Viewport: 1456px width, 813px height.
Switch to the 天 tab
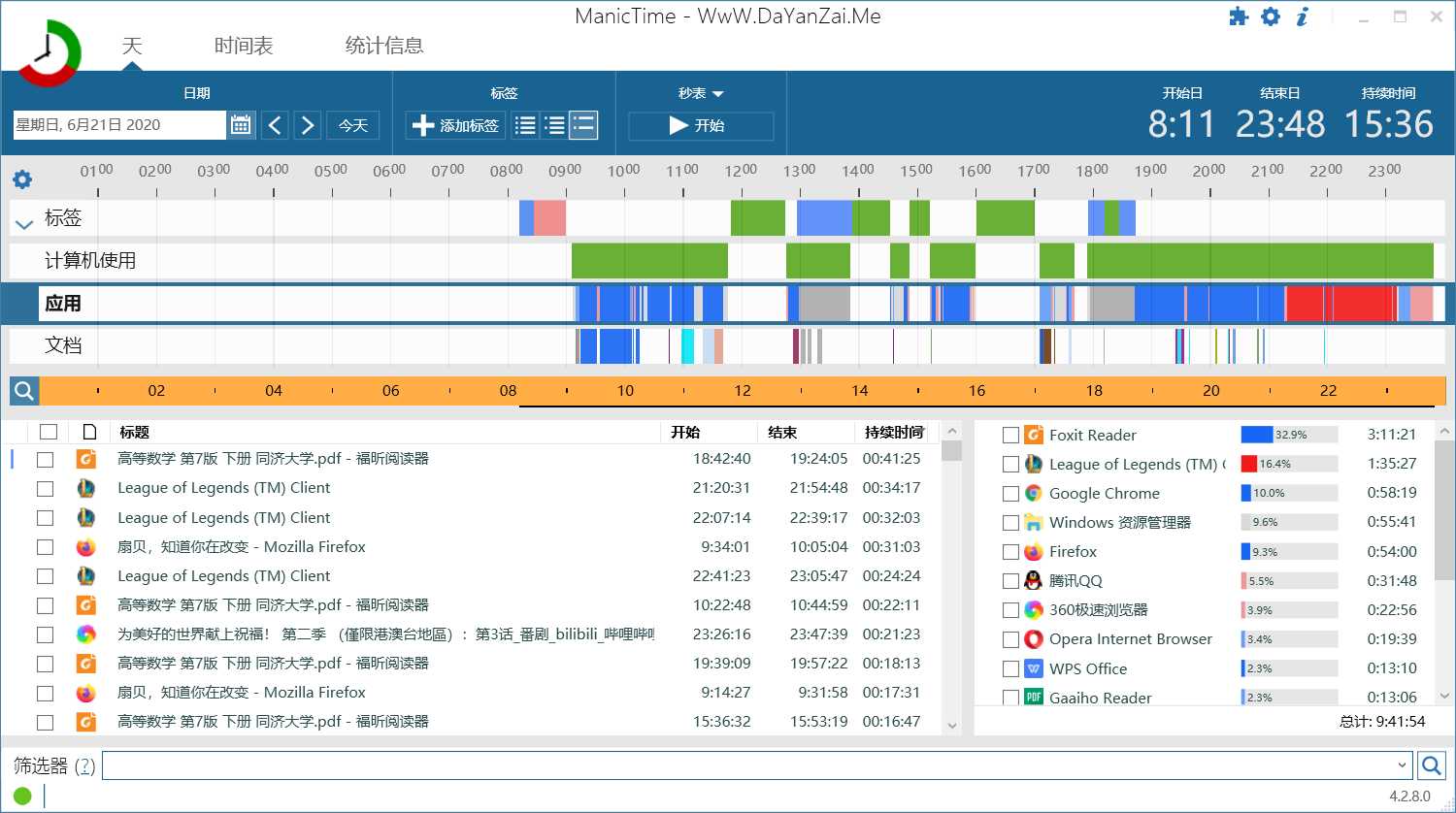point(132,46)
